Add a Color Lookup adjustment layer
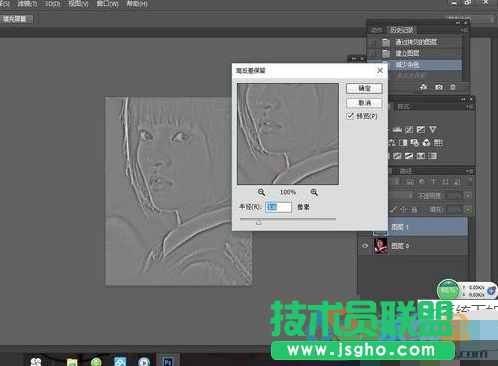The width and height of the screenshot is (498, 366). 438,143
